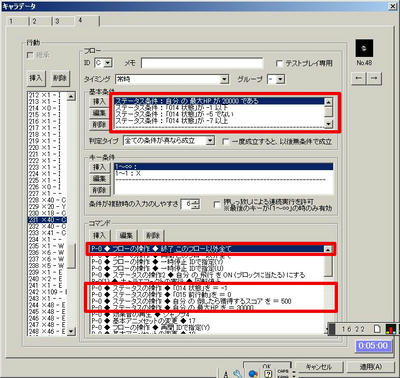Enable 押しっ放しによる連続実行を許可 checkbox

click(x=217, y=204)
